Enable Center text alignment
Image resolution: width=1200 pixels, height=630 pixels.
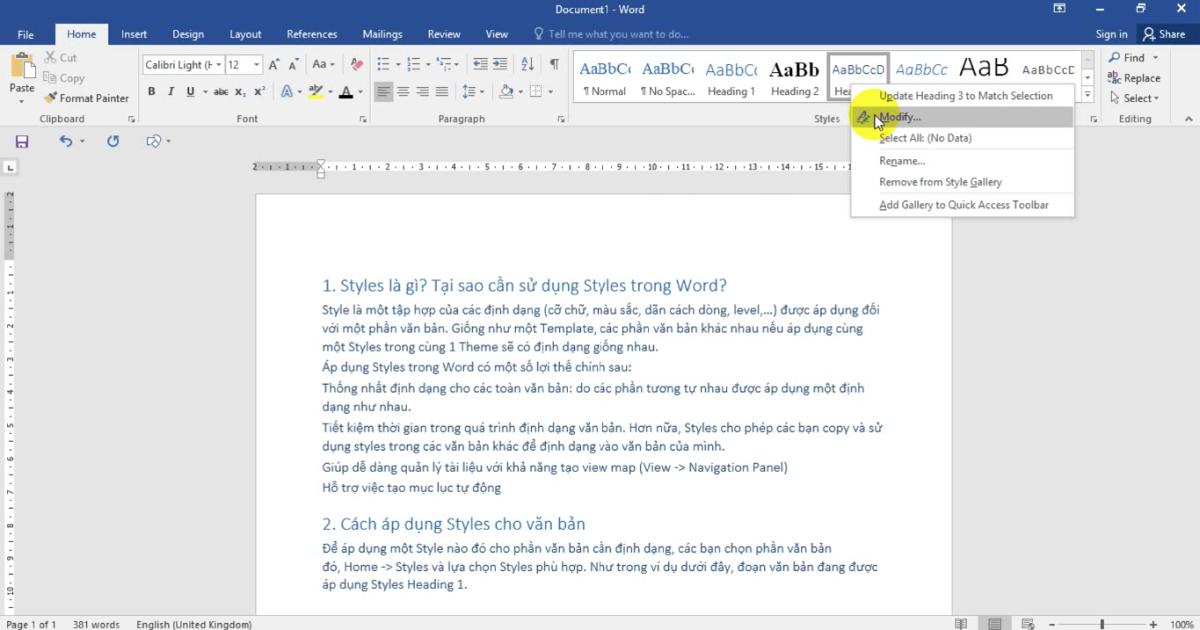point(404,91)
